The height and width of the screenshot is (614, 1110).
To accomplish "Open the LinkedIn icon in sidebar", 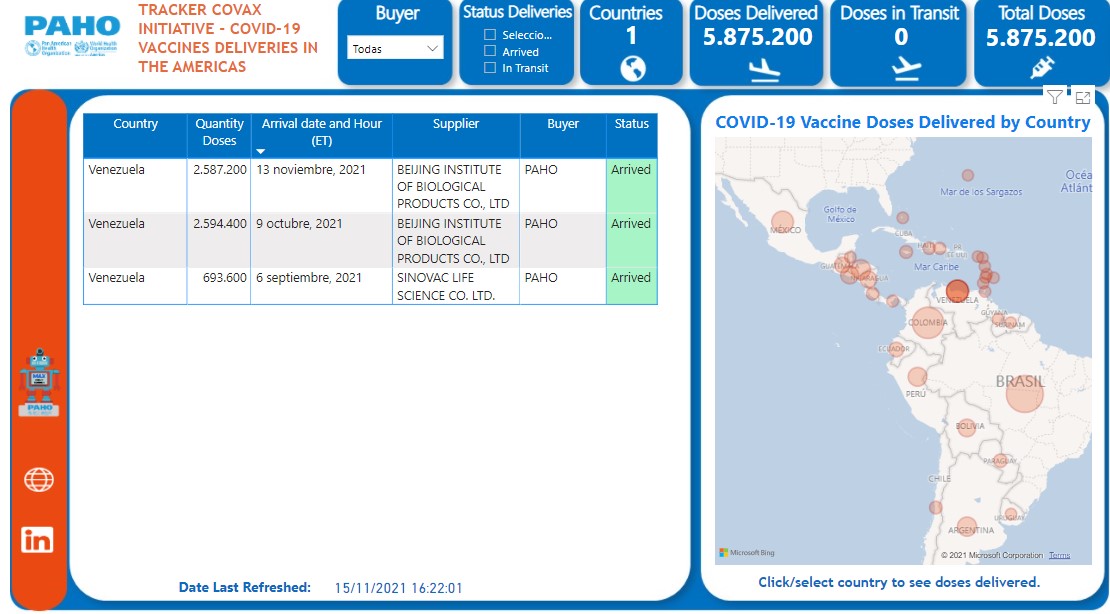I will [x=38, y=540].
